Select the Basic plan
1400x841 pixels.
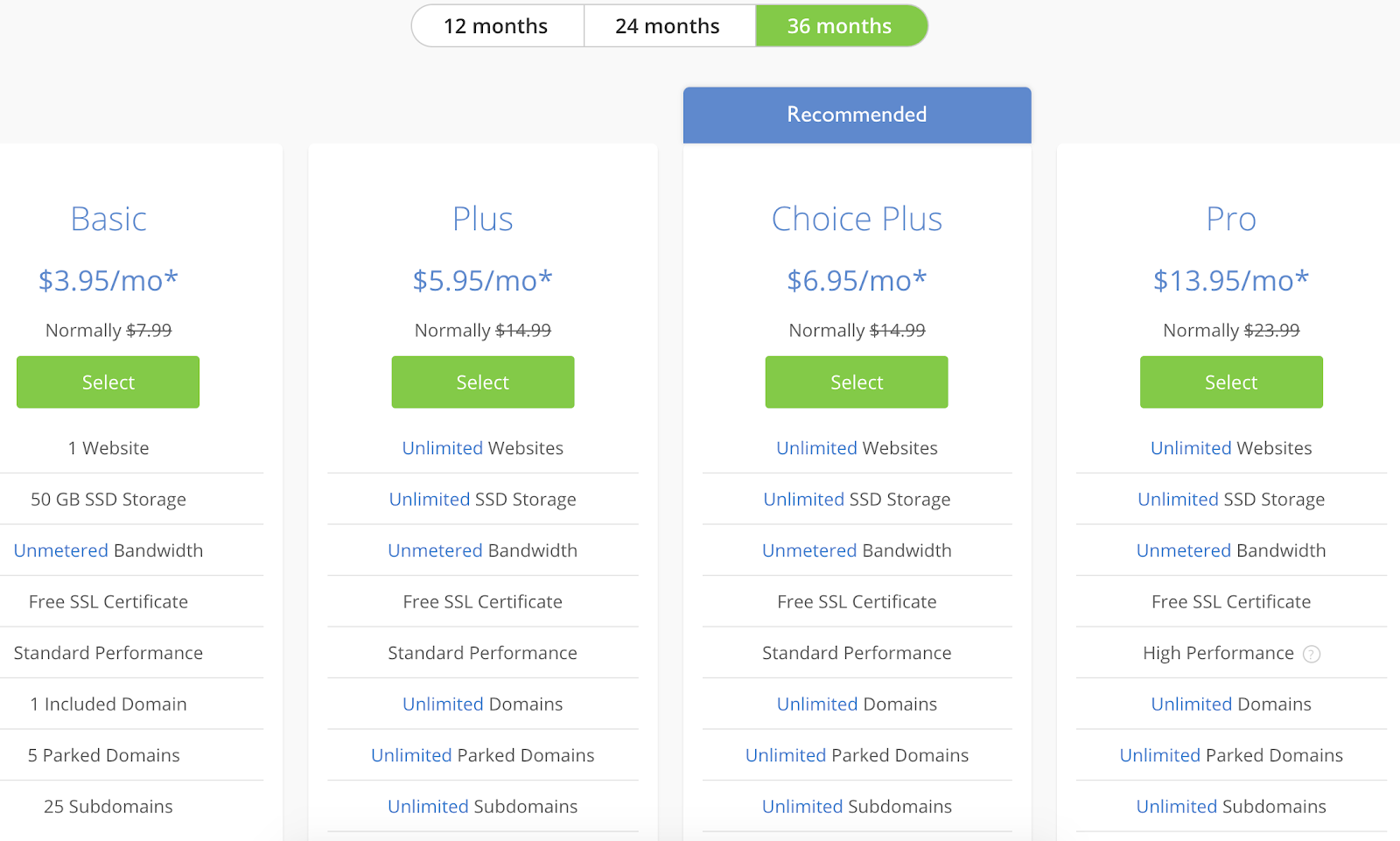tap(108, 382)
